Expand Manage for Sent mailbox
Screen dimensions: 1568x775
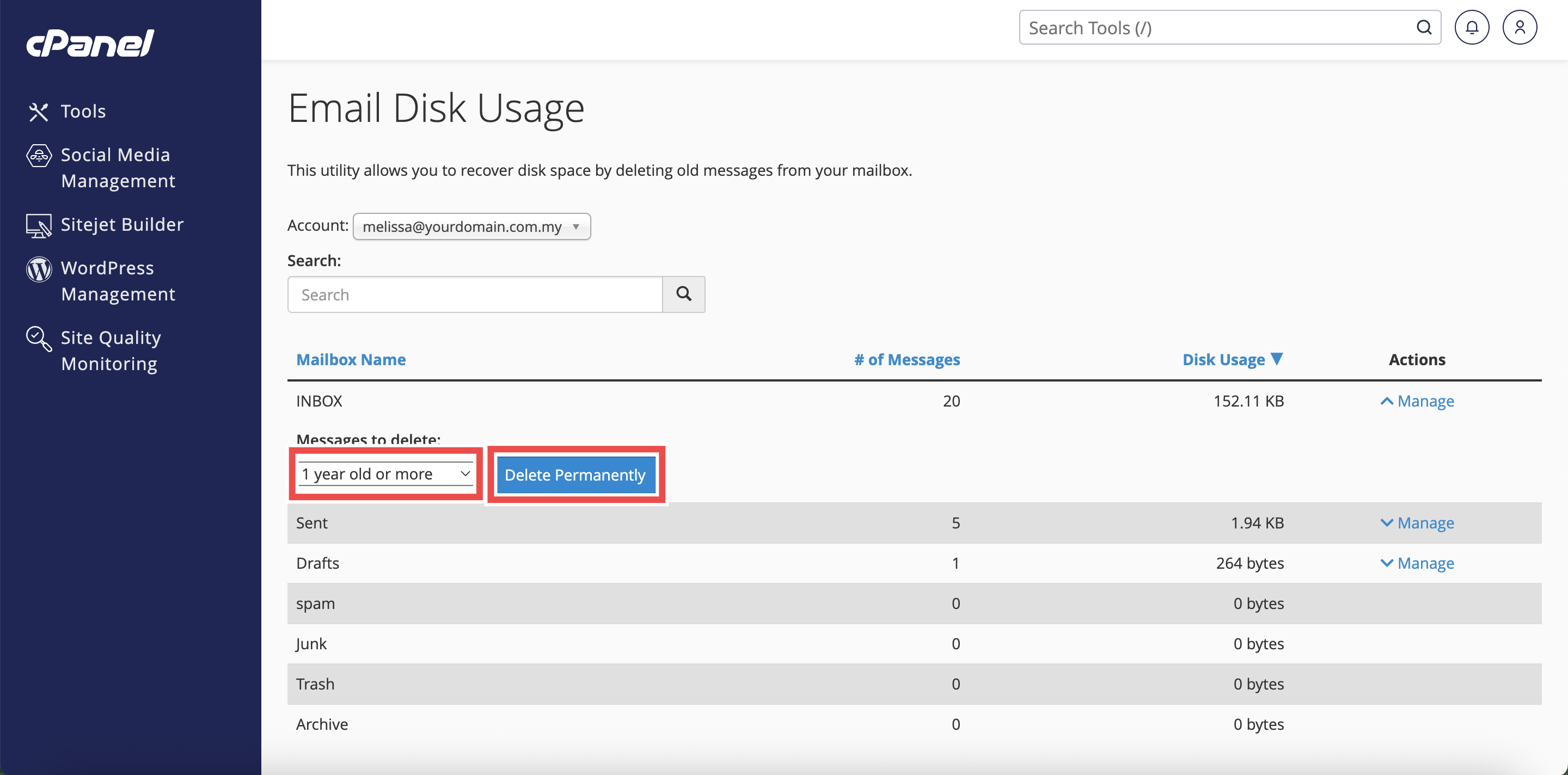pos(1417,522)
